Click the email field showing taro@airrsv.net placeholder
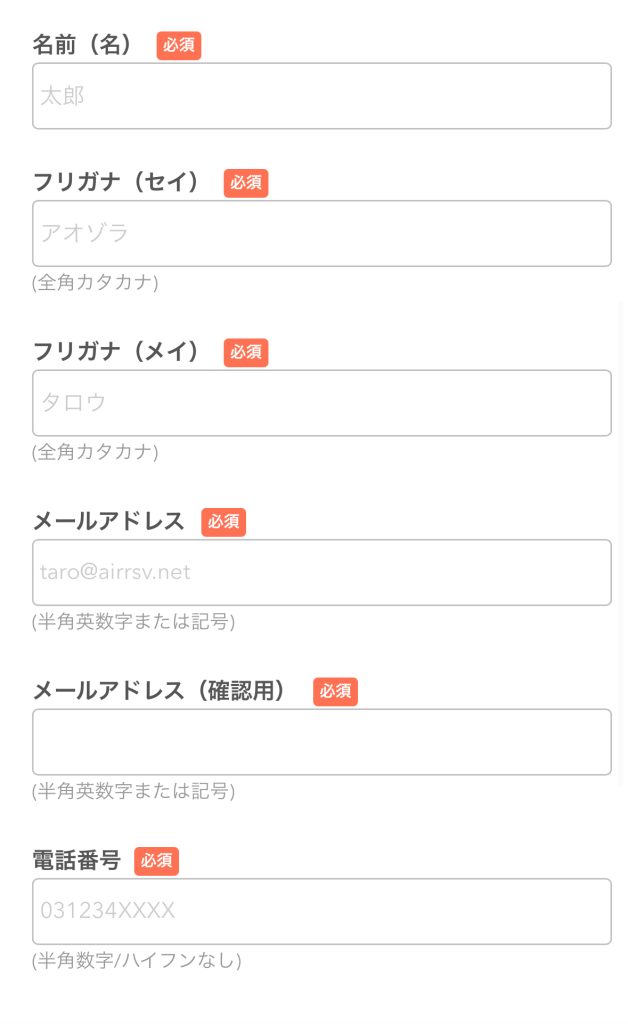 321,572
